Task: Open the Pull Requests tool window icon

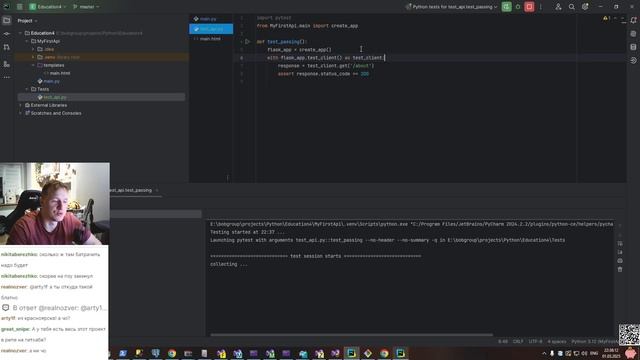Action: coord(7,47)
